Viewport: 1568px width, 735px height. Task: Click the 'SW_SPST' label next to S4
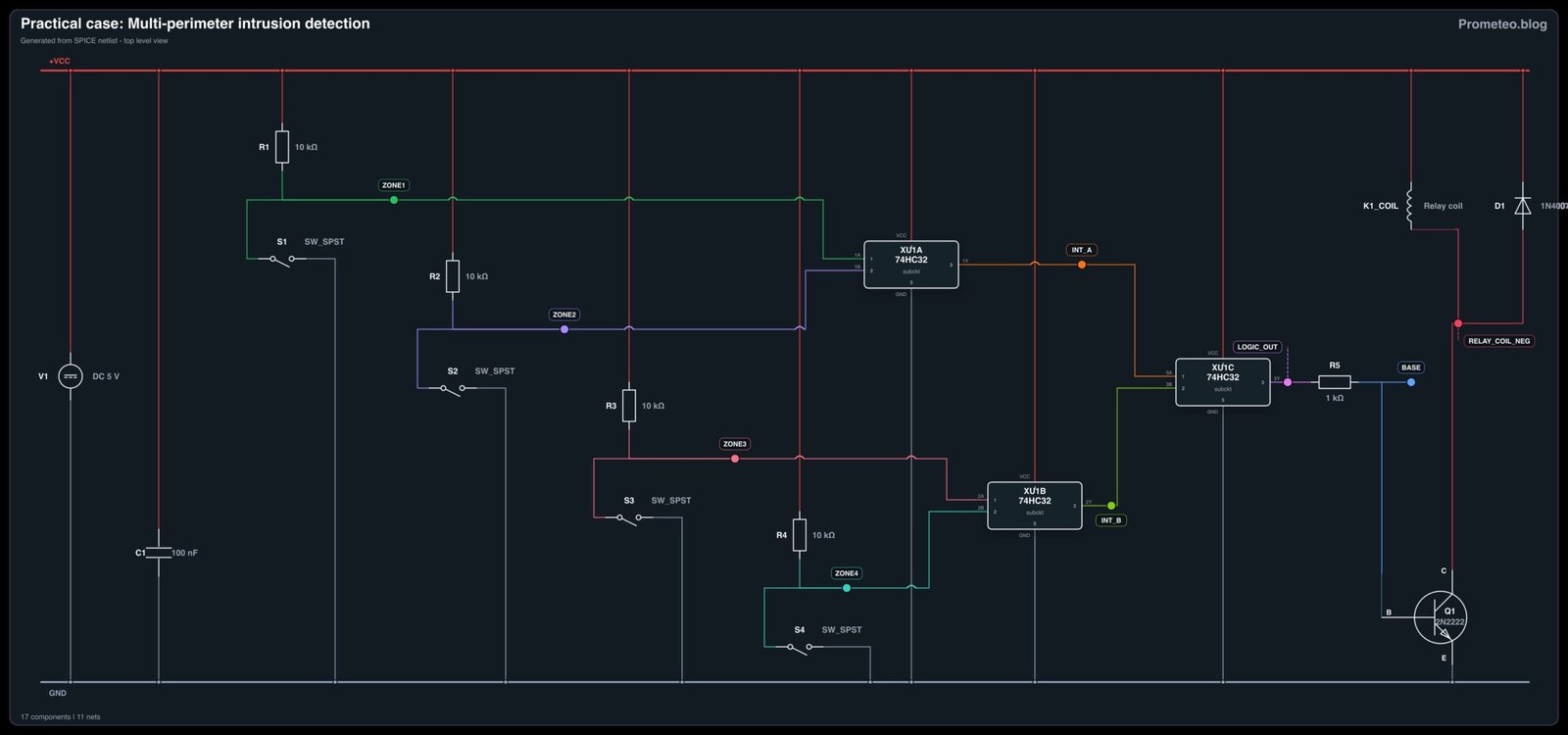click(x=842, y=629)
